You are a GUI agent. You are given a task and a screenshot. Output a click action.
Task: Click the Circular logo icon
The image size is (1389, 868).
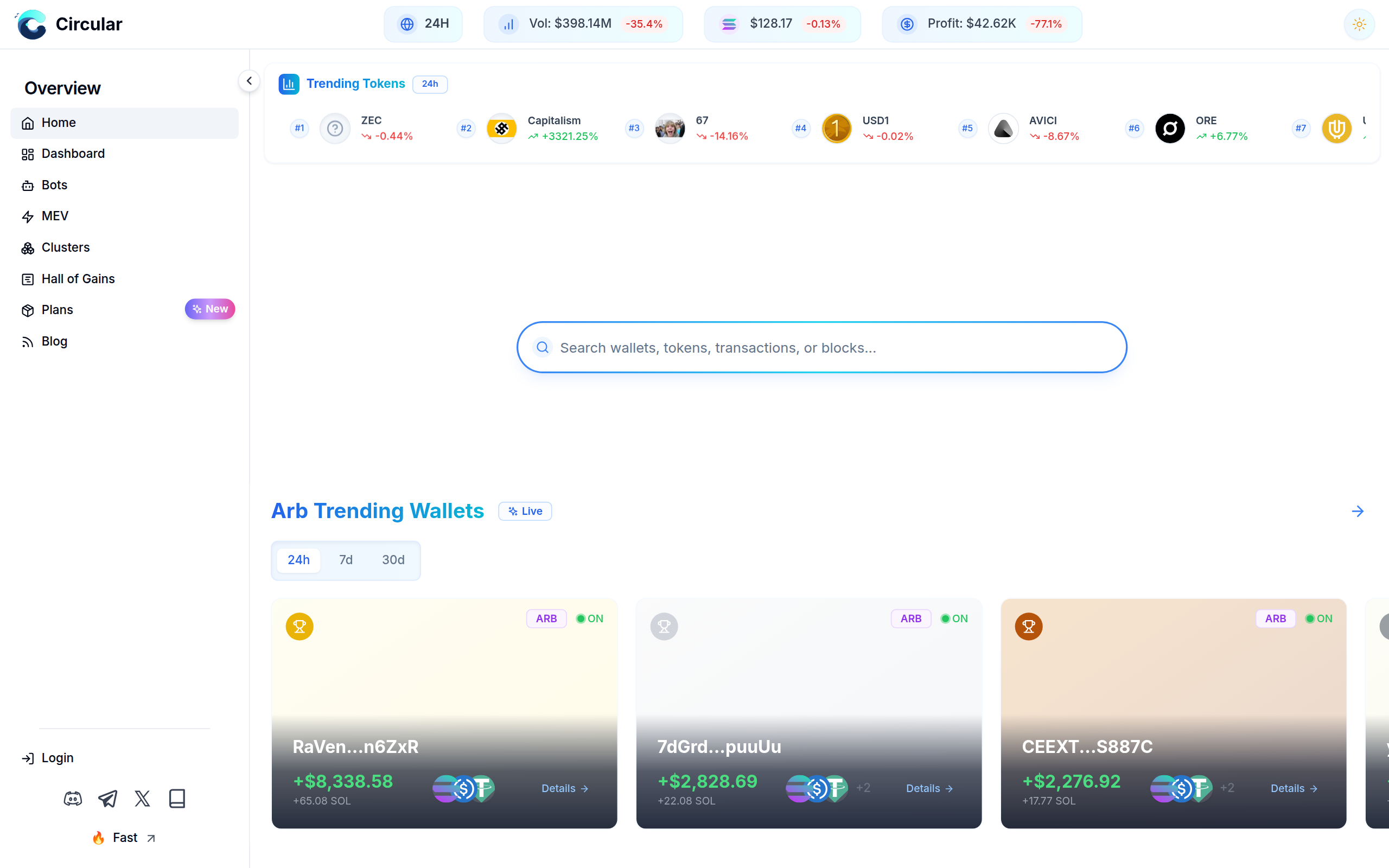(31, 24)
